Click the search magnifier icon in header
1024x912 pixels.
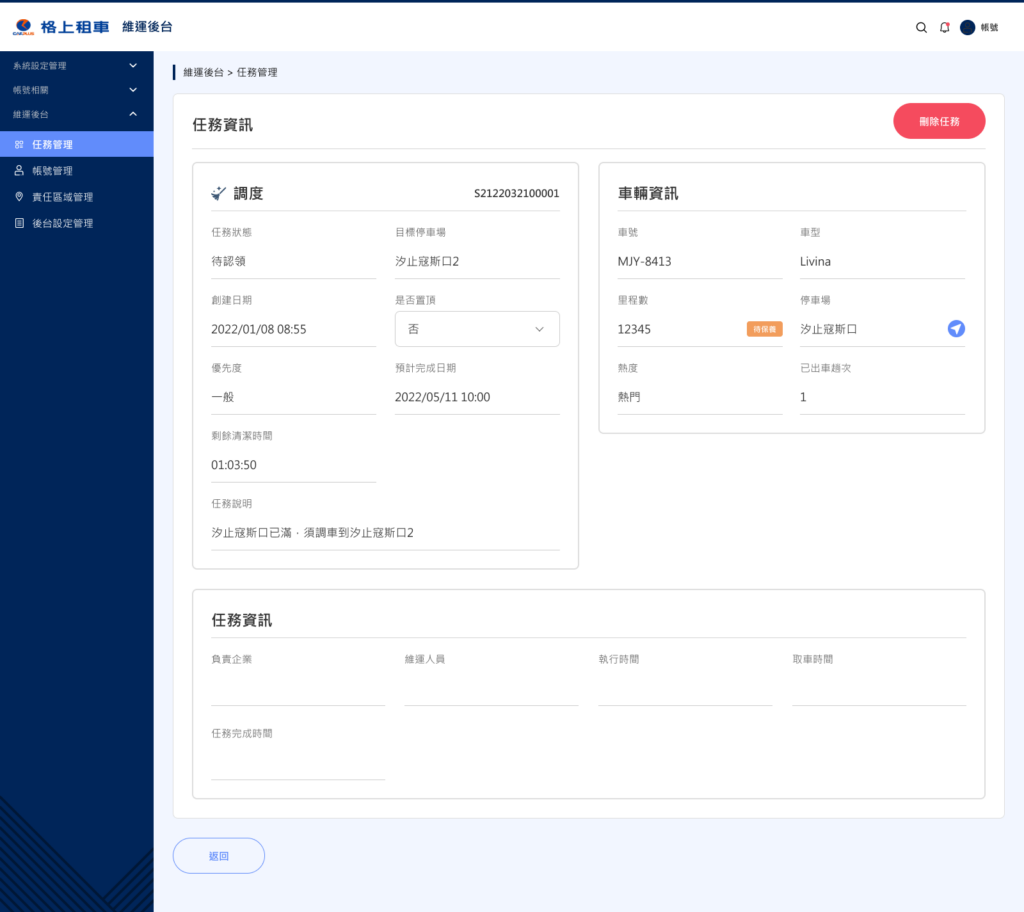pos(921,28)
